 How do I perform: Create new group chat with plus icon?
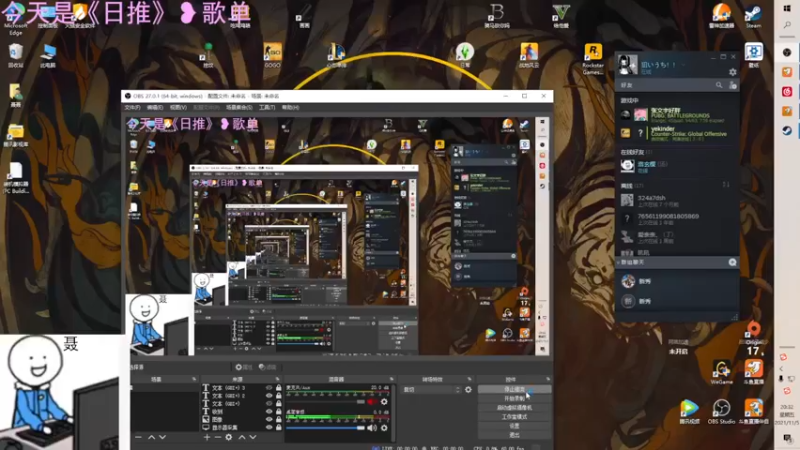coord(732,262)
